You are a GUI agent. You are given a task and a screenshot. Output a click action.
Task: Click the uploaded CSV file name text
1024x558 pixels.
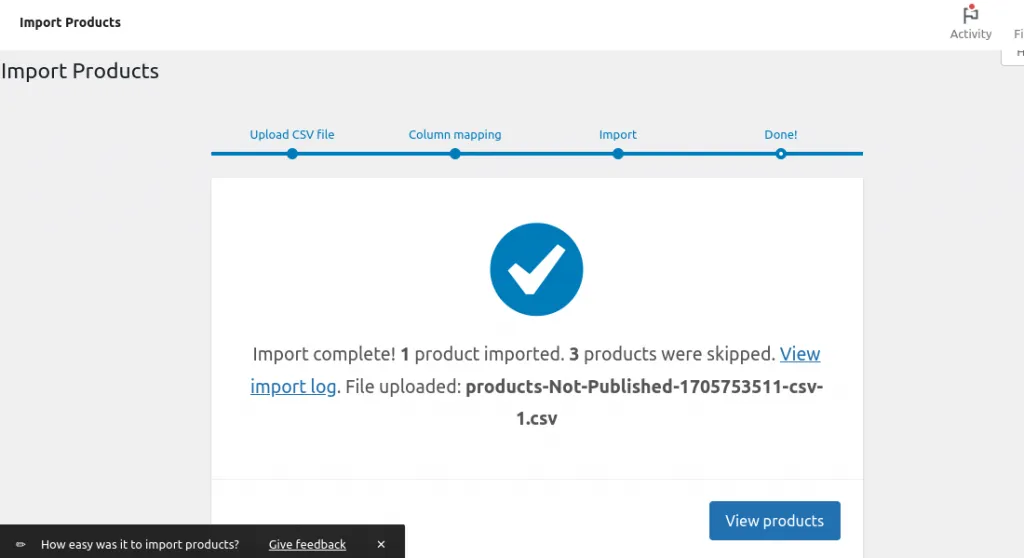pos(644,387)
